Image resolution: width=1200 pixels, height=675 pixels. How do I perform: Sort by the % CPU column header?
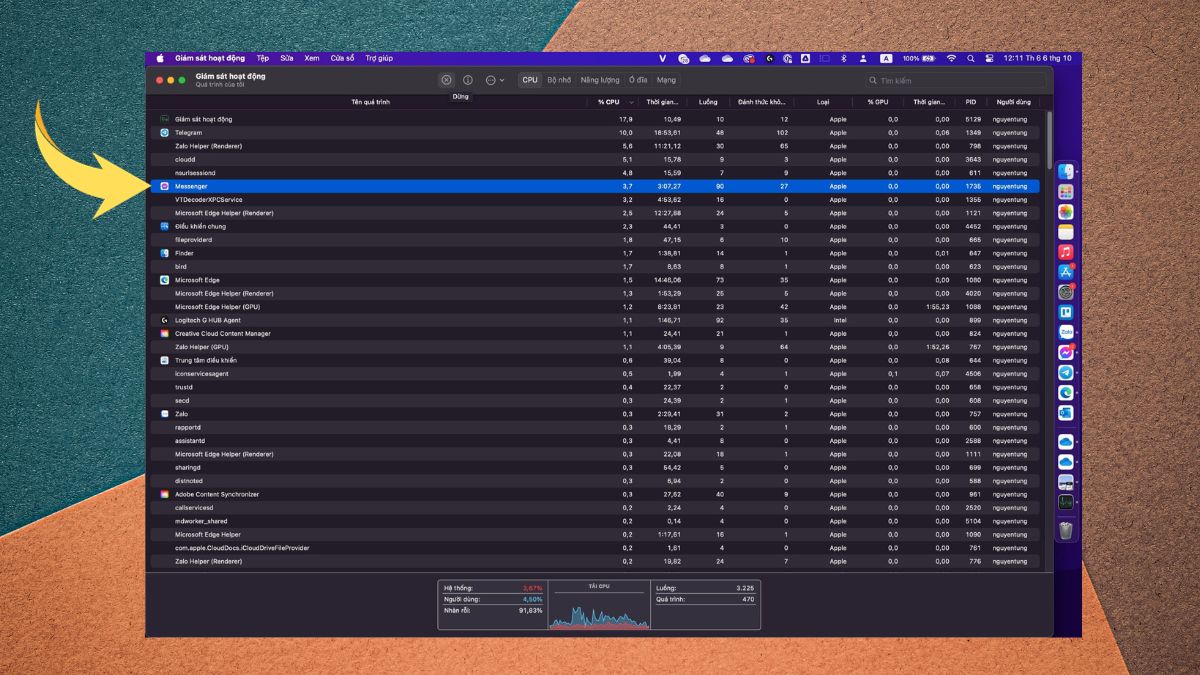coord(612,102)
